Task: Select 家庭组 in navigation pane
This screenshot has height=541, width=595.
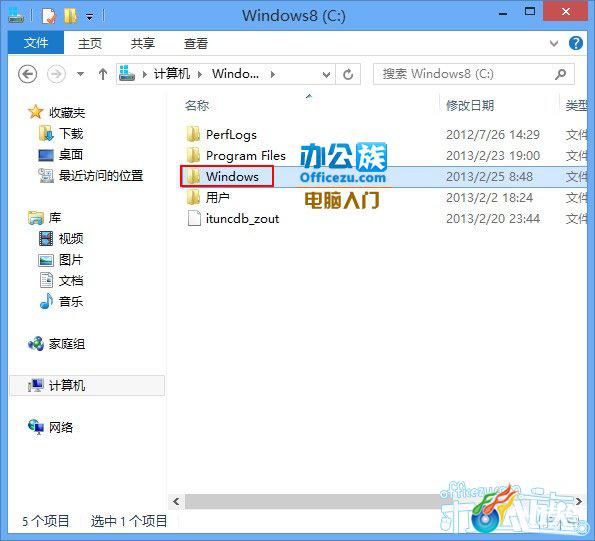Action: click(x=67, y=344)
